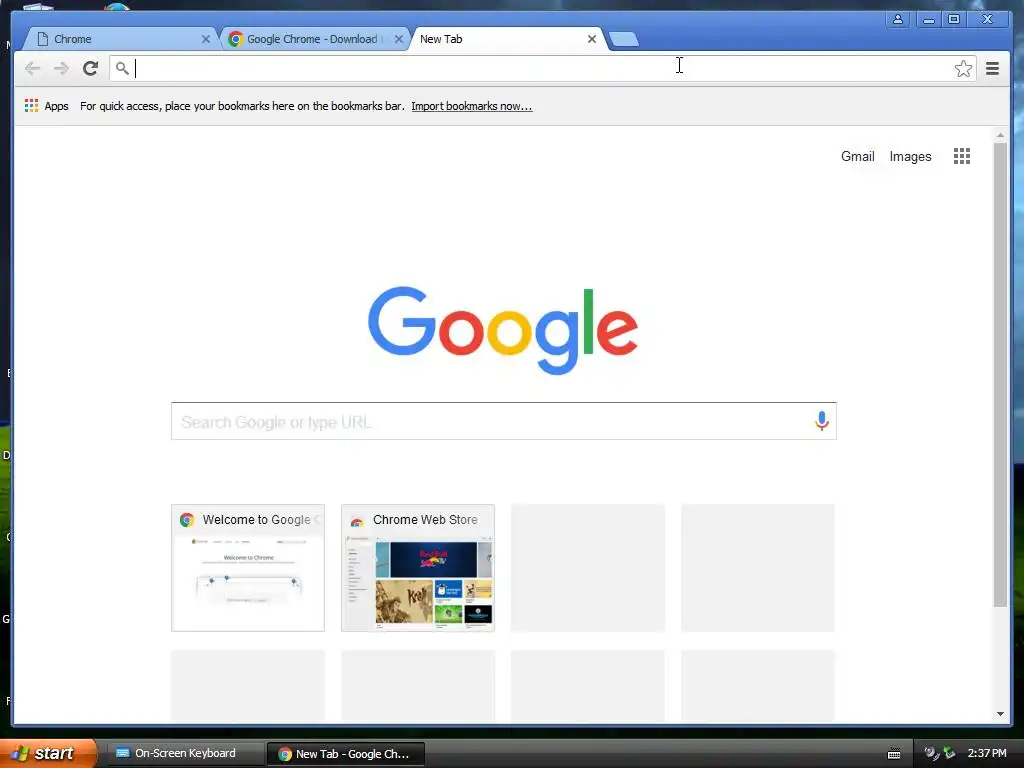Close the Google Chrome - Download tab
Screen dimensions: 1024x768
point(398,39)
